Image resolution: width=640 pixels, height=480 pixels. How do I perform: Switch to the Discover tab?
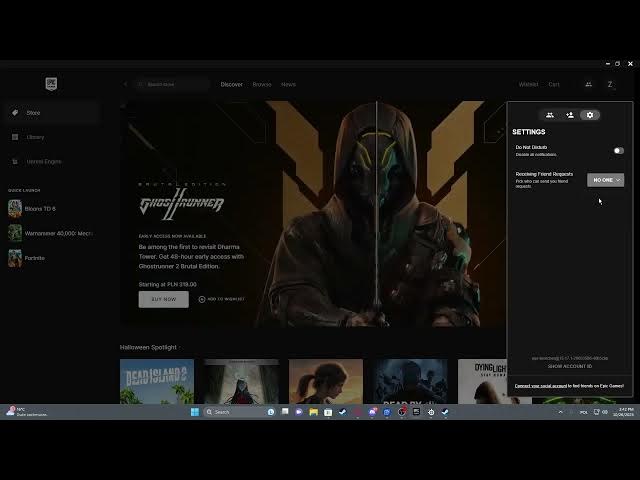[x=231, y=84]
